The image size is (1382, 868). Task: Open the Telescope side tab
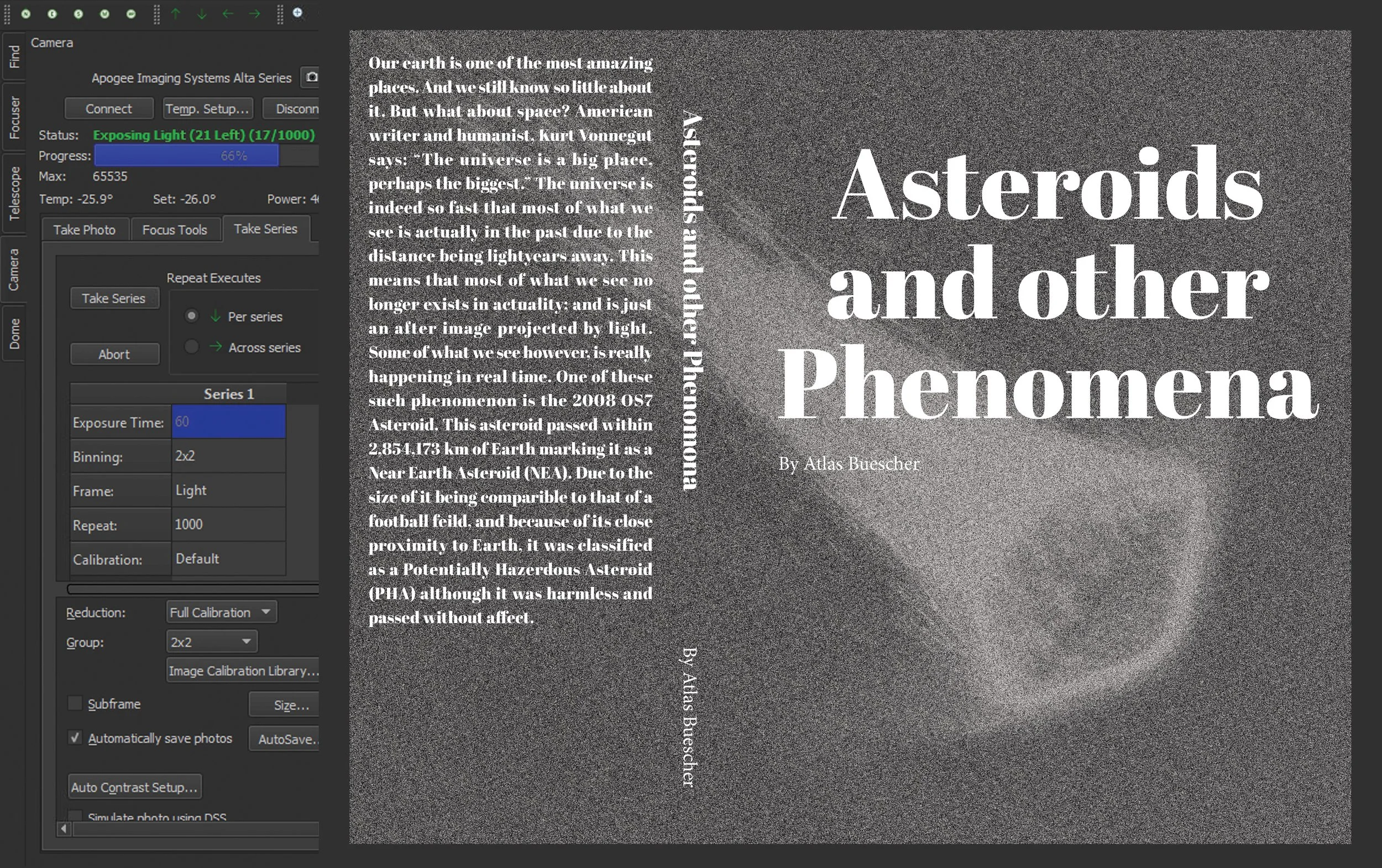coord(14,193)
